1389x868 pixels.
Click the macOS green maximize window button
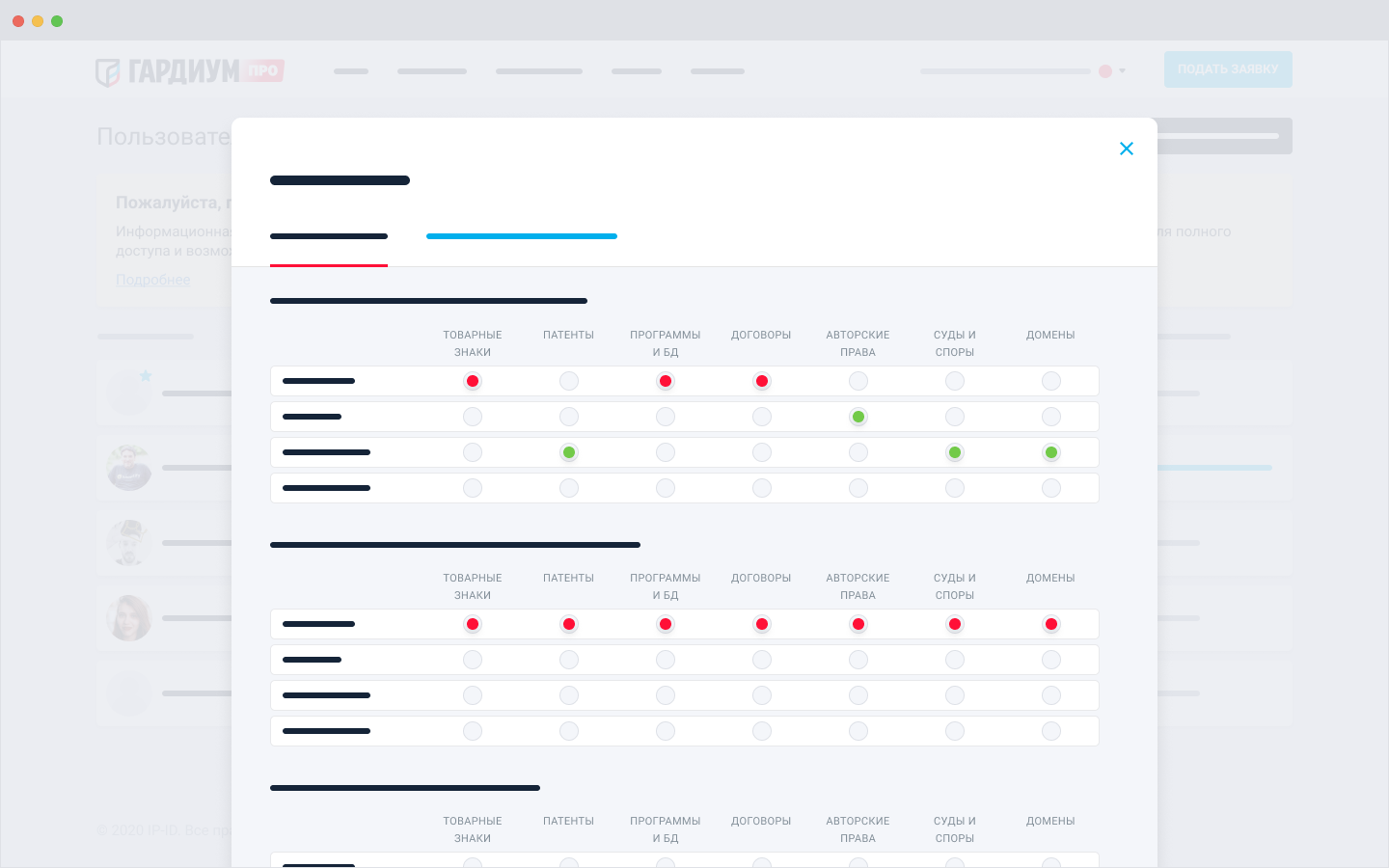point(57,21)
